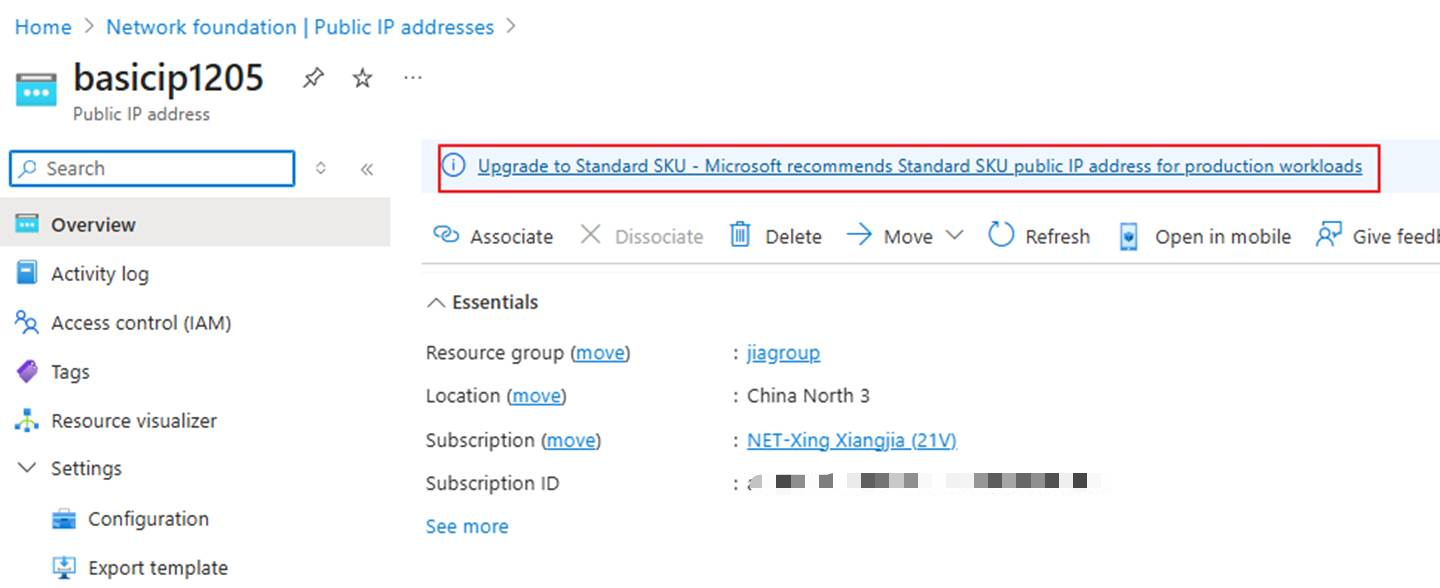The image size is (1440, 588).
Task: Click the Refresh icon
Action: tap(1001, 235)
